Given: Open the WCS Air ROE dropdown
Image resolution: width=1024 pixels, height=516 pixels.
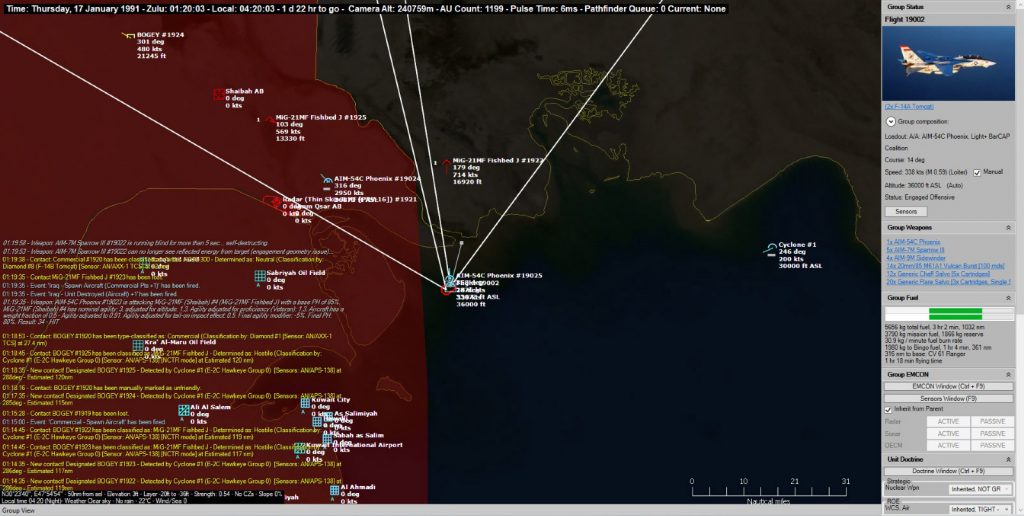Looking at the screenshot, I should 980,509.
